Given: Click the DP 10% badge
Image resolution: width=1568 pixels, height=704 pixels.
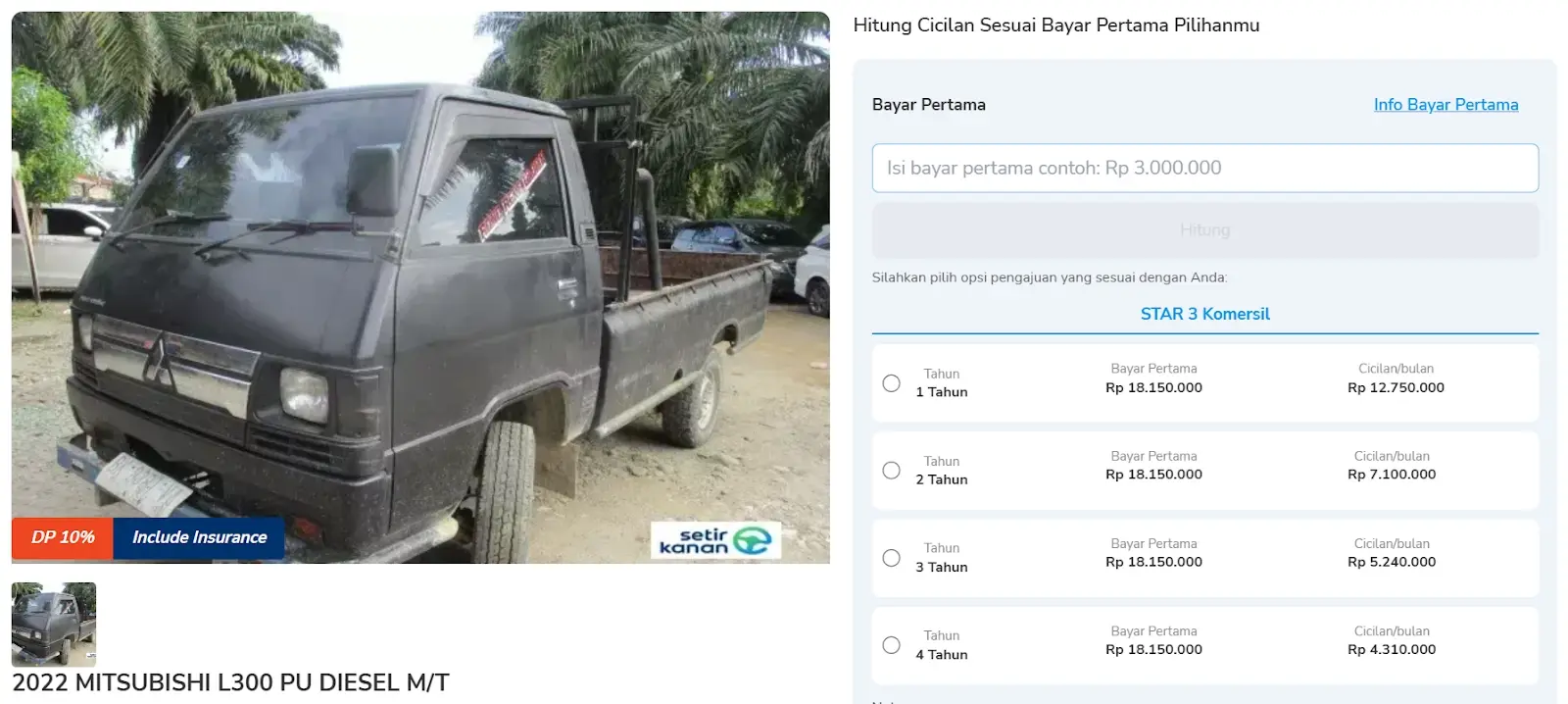Looking at the screenshot, I should 63,537.
